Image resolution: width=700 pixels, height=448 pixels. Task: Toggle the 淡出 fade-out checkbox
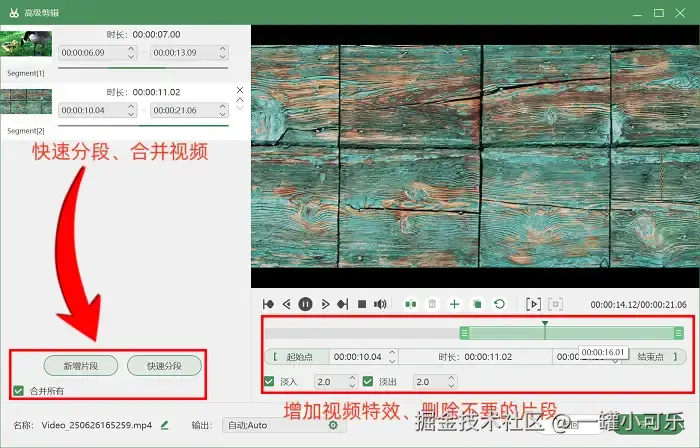(x=368, y=382)
